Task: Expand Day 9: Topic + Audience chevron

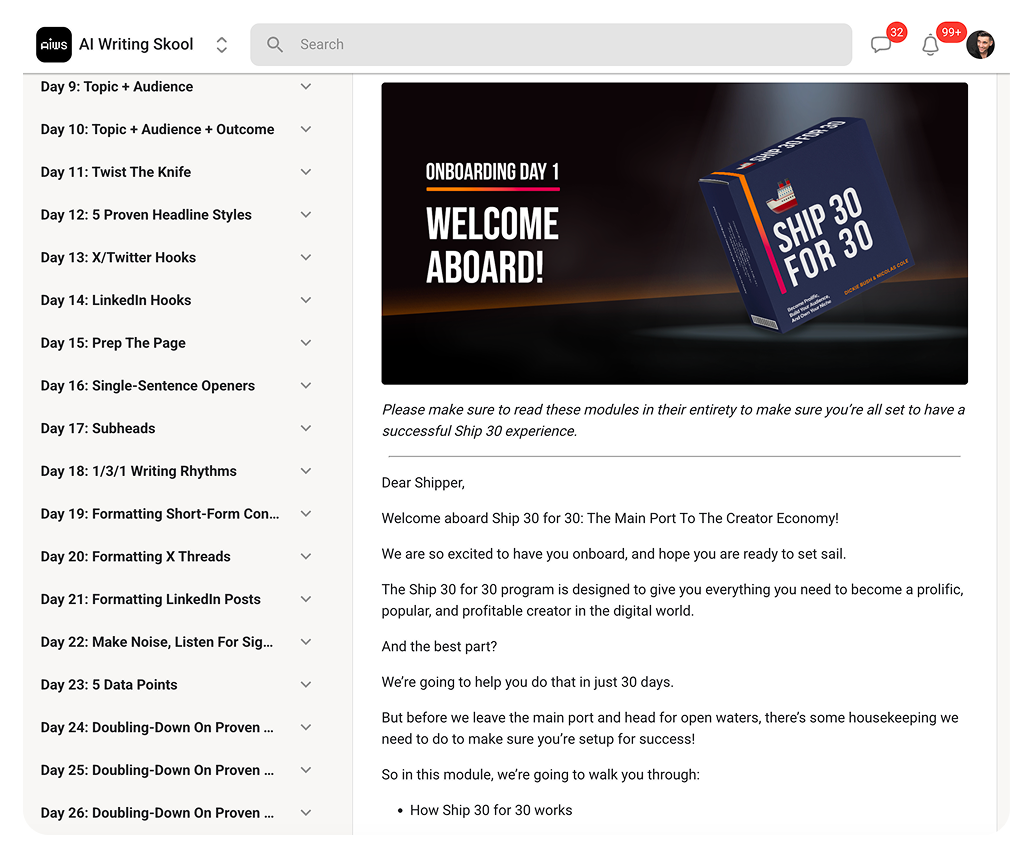Action: (x=306, y=86)
